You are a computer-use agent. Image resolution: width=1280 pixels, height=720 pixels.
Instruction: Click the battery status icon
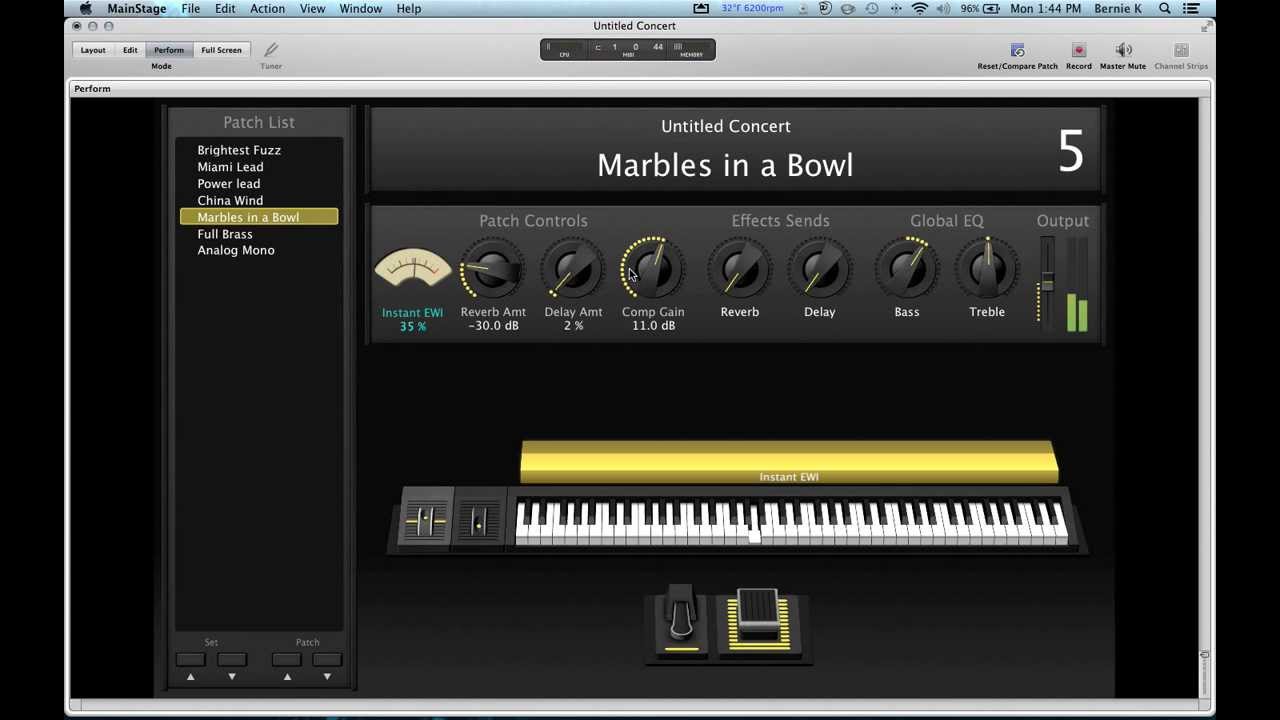click(x=991, y=8)
